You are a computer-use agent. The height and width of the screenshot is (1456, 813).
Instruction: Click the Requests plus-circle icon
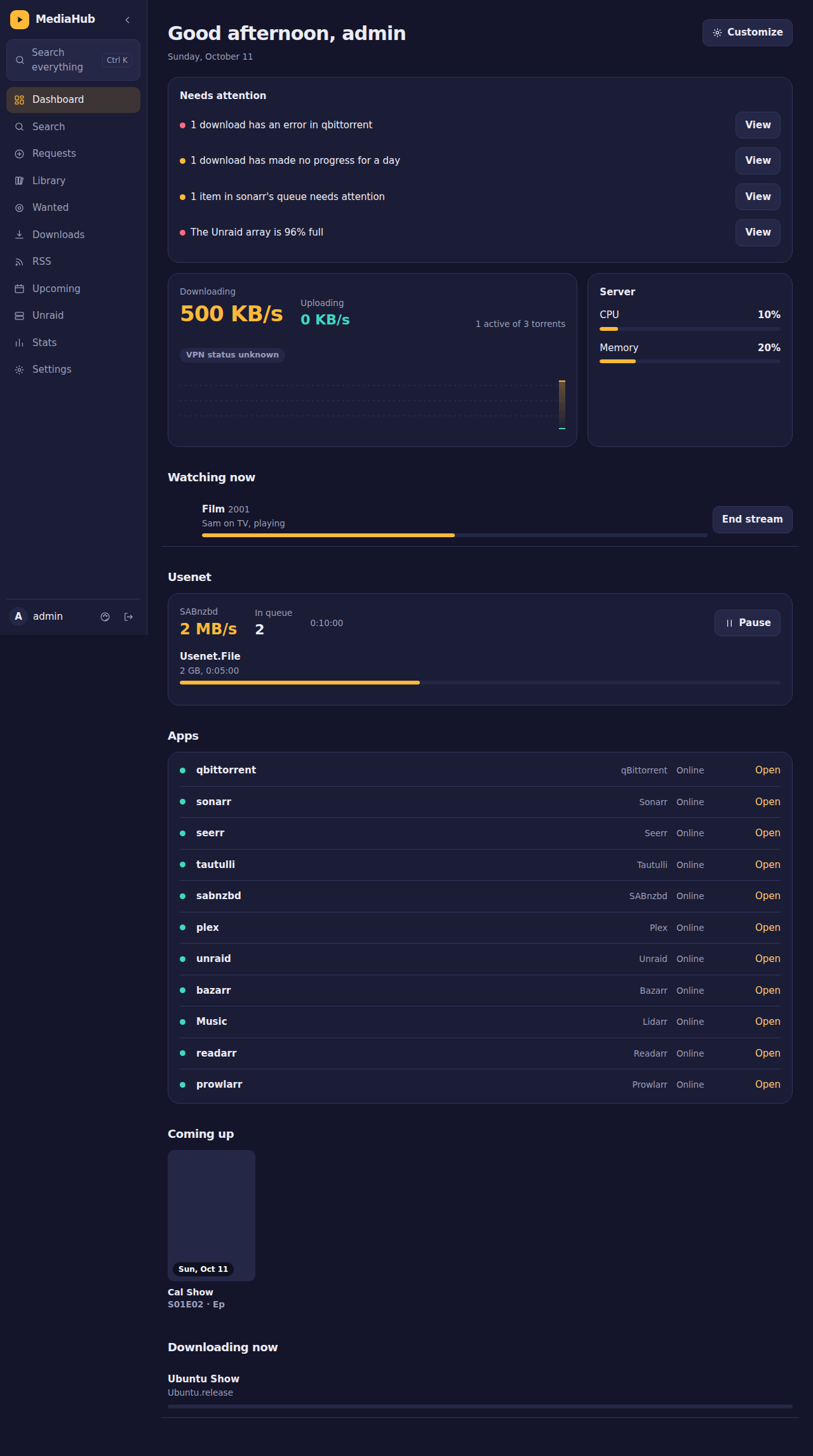point(20,154)
